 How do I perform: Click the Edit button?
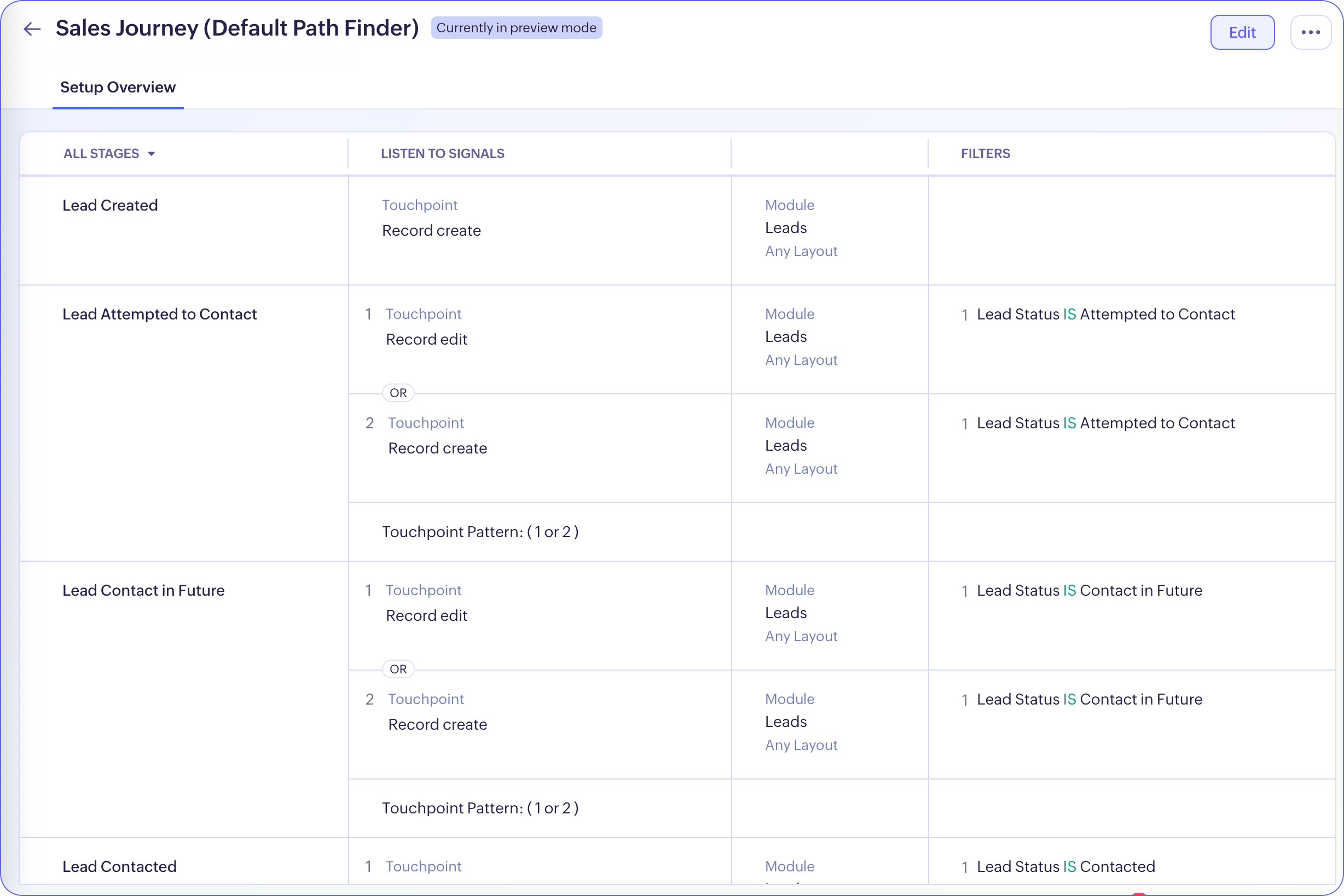[x=1242, y=33]
